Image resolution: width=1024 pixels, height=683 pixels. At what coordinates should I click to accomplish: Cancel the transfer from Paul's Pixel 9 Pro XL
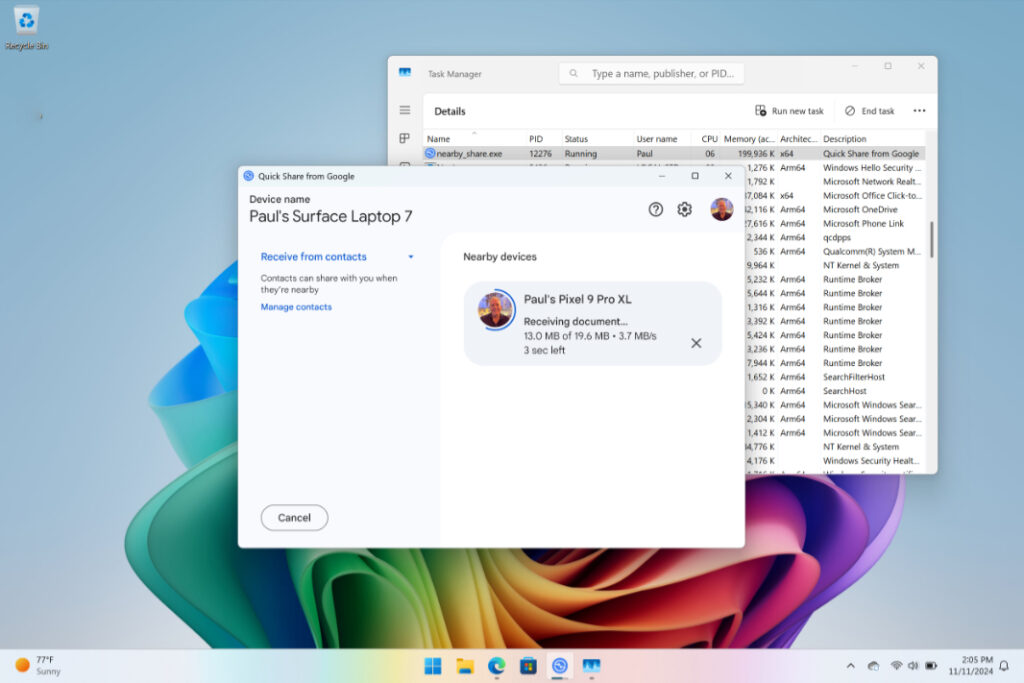[696, 343]
